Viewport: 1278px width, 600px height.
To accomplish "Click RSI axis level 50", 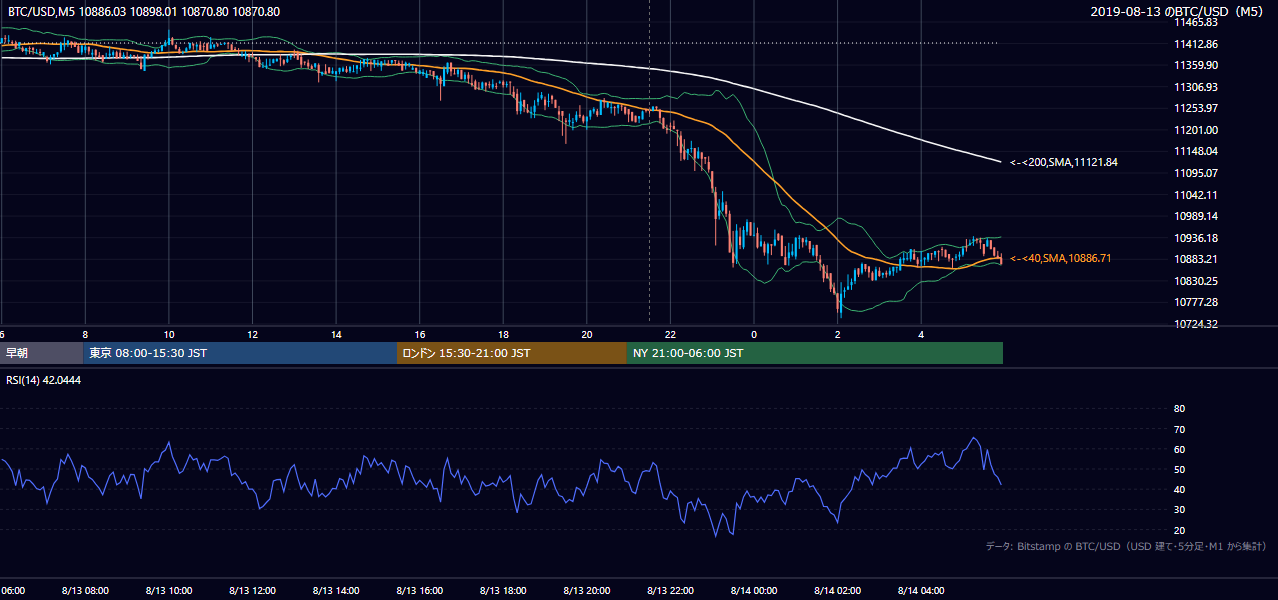I will pos(1179,469).
